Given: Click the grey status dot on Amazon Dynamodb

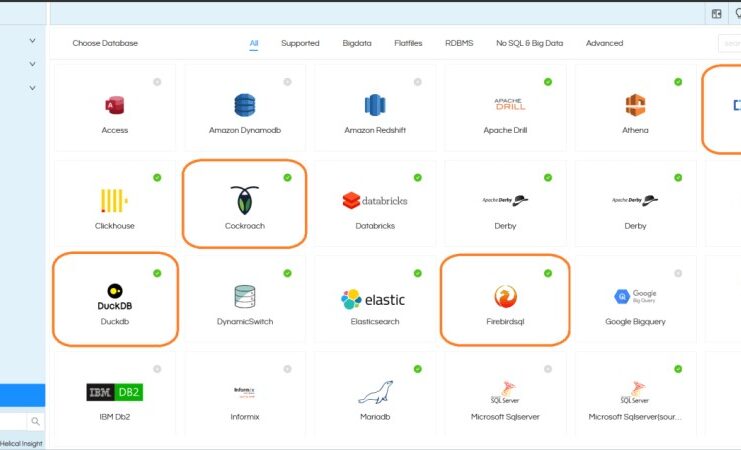Looking at the screenshot, I should pos(287,82).
